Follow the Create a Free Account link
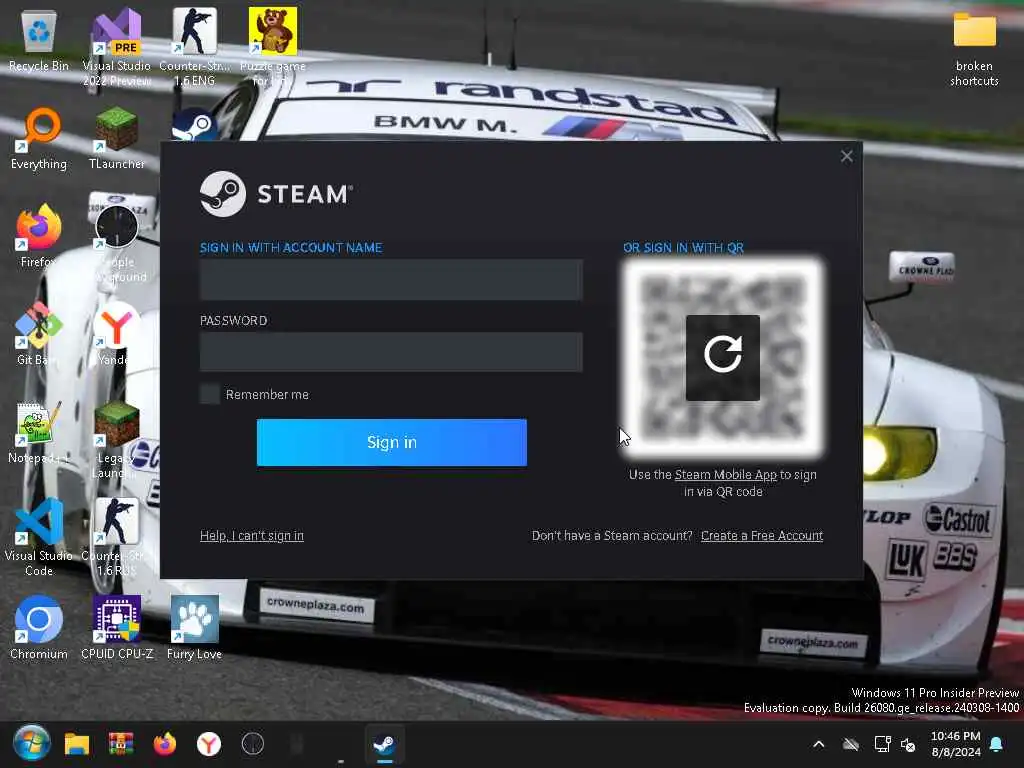This screenshot has height=768, width=1024. tap(761, 536)
